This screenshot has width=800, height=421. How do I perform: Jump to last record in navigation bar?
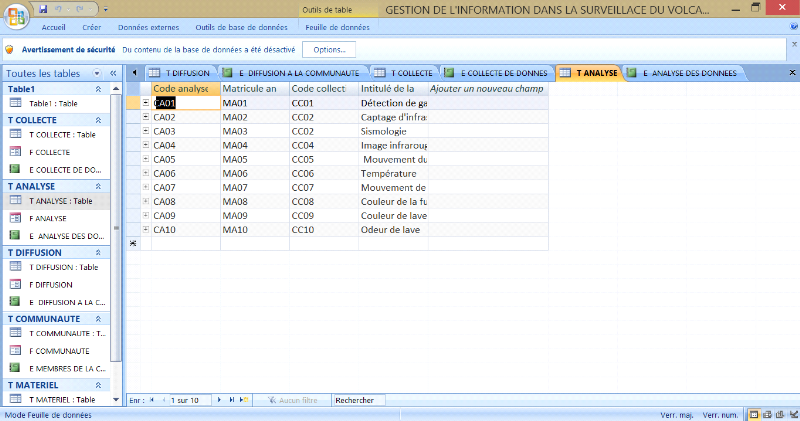pos(232,400)
